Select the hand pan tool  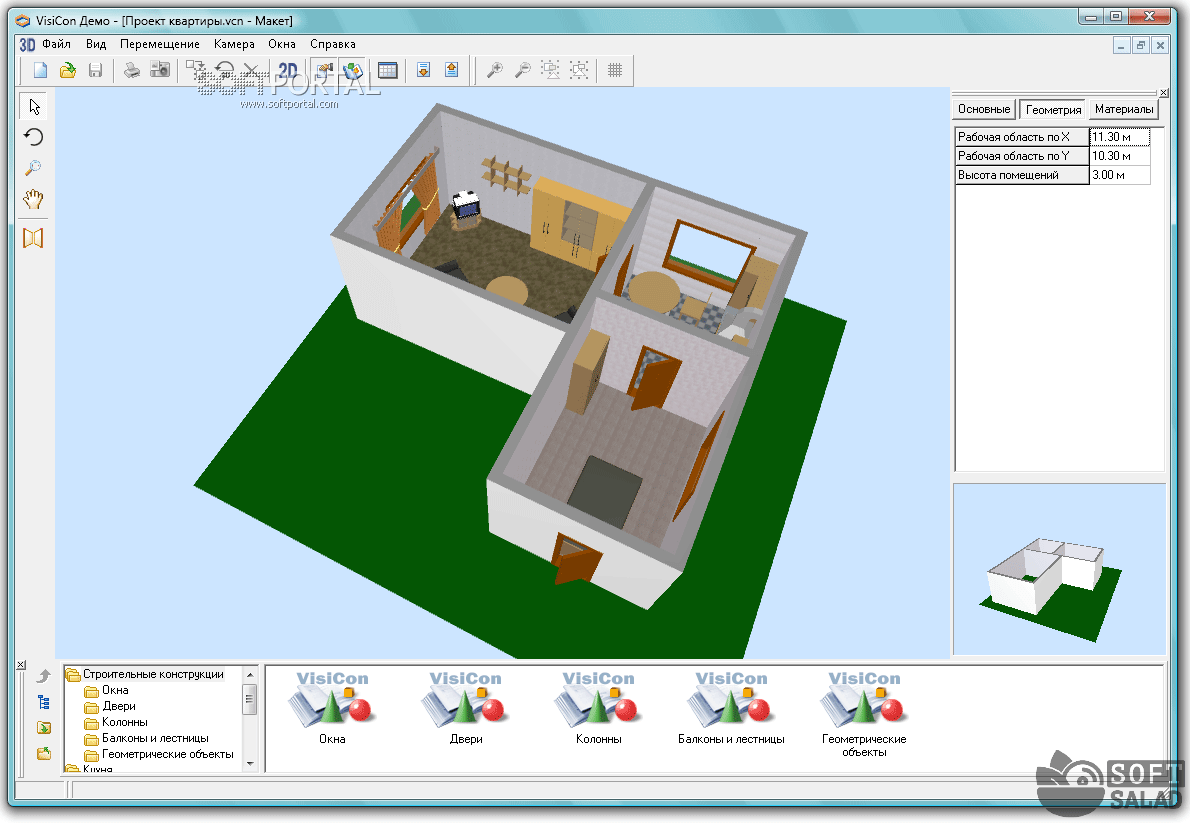[34, 199]
